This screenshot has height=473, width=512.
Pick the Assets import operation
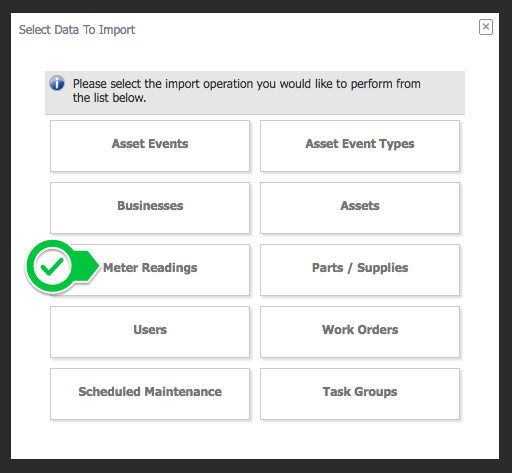pyautogui.click(x=360, y=208)
